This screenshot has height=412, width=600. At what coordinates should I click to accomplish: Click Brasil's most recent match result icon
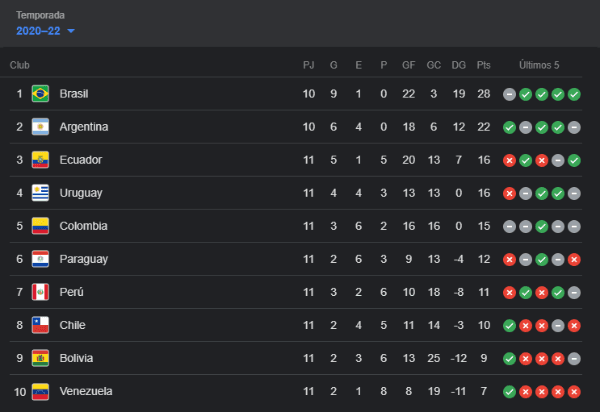[573, 94]
